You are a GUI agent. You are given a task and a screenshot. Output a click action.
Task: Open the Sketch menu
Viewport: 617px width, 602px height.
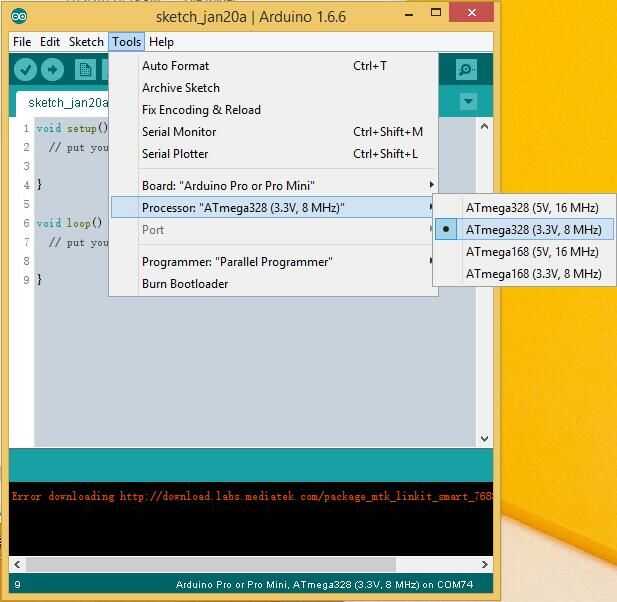point(86,42)
